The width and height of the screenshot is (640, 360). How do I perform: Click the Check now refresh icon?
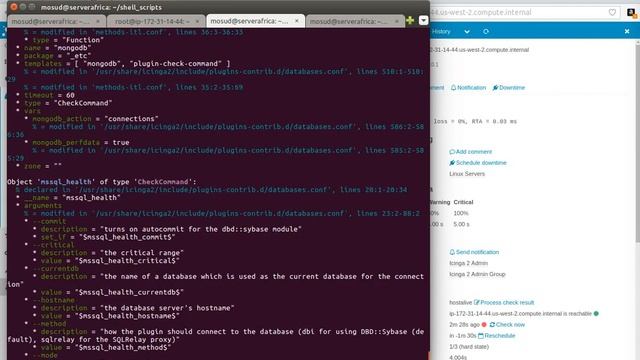pos(492,324)
